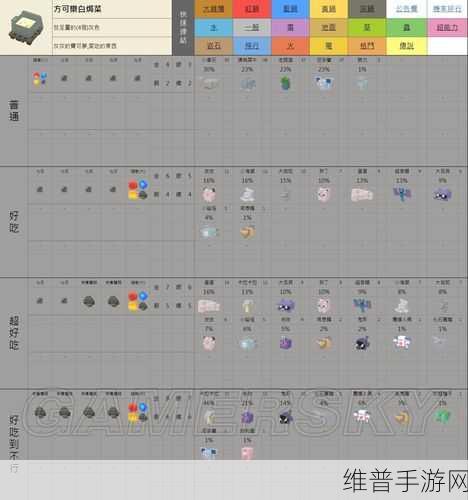Click the 30% Pokémon in 普通 row
The height and width of the screenshot is (500, 468).
click(x=209, y=83)
